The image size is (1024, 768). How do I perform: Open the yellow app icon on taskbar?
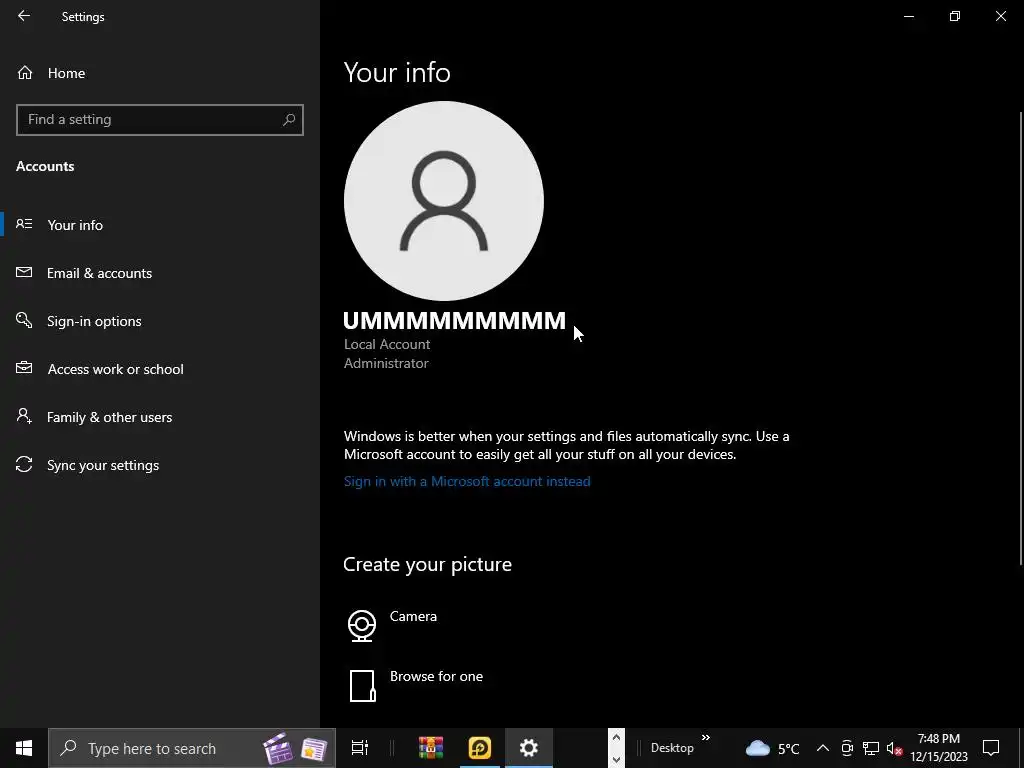point(479,748)
